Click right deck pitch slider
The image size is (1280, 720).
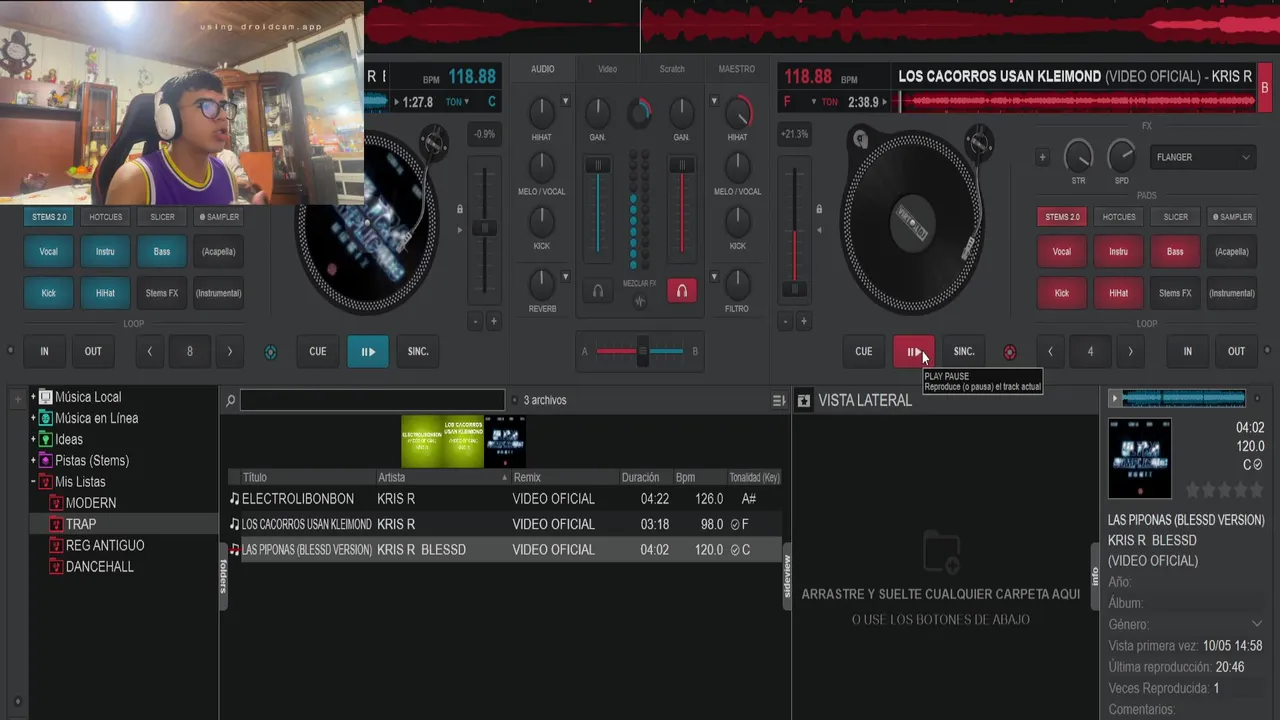point(794,289)
